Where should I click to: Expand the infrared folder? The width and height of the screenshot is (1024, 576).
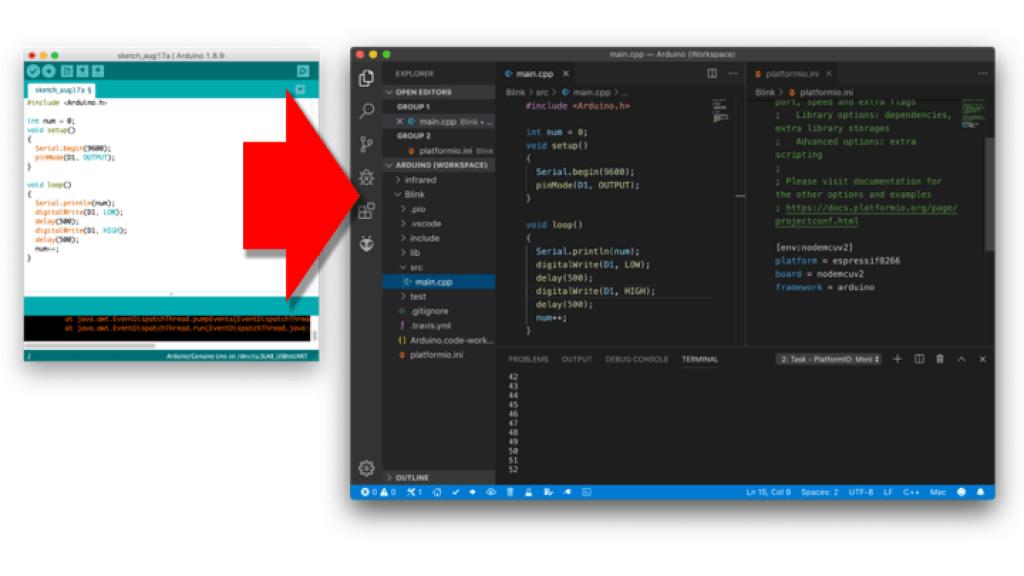tap(419, 180)
